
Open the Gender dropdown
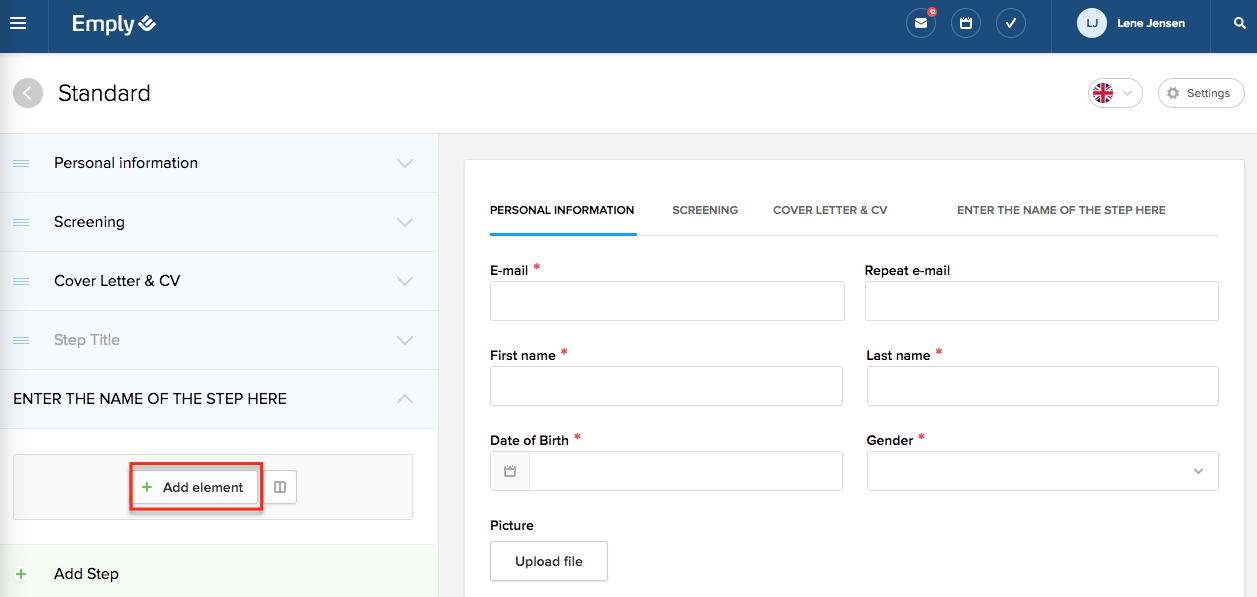[1043, 471]
